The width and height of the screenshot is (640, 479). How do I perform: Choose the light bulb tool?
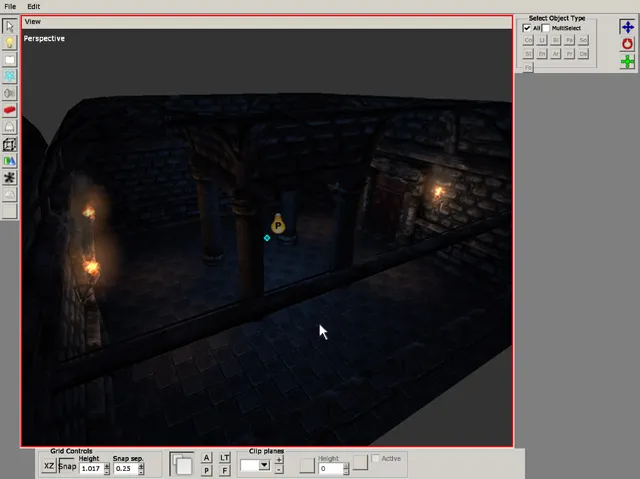(x=9, y=42)
